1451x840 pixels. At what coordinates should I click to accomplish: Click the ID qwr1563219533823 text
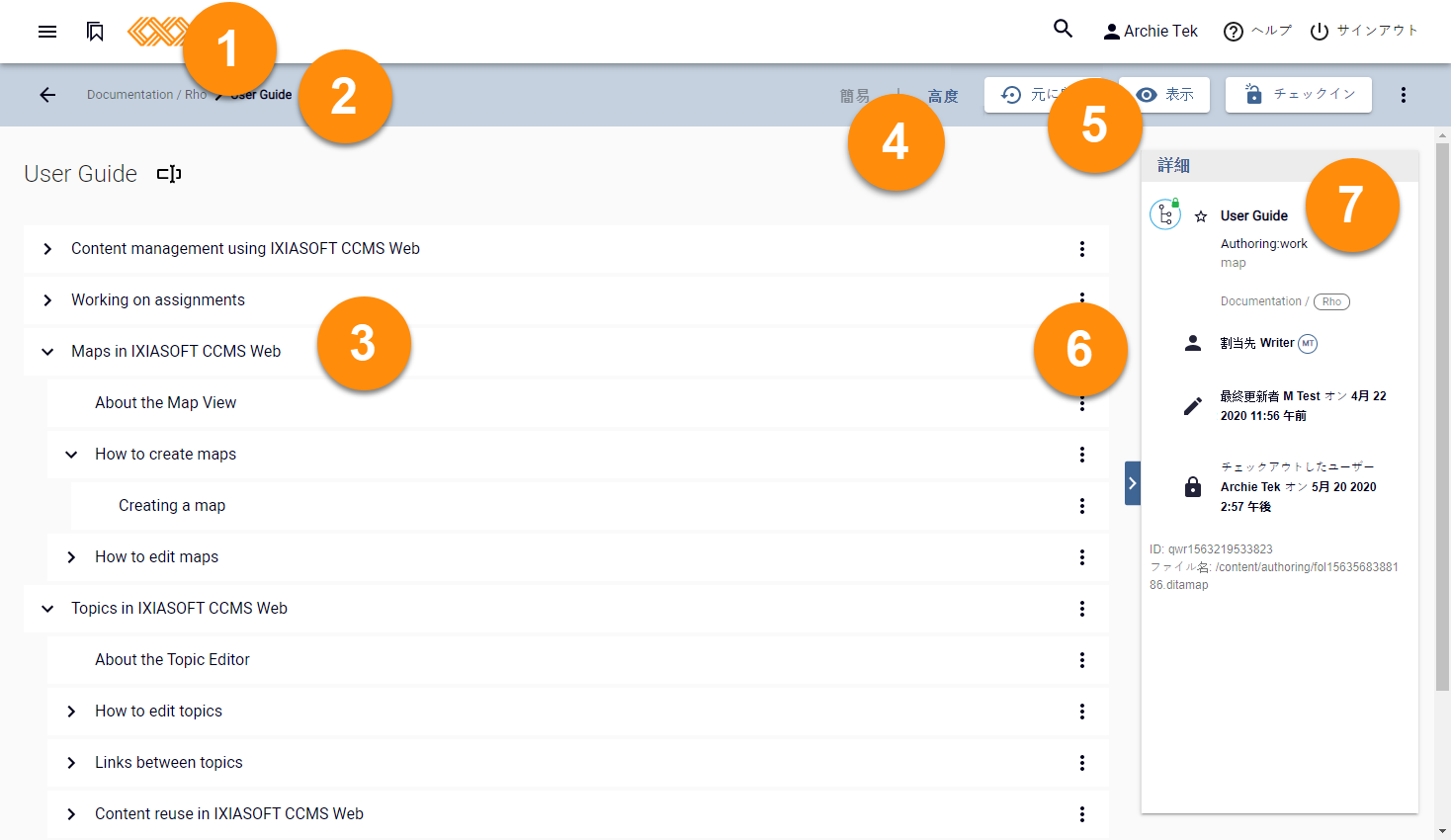(x=1211, y=549)
